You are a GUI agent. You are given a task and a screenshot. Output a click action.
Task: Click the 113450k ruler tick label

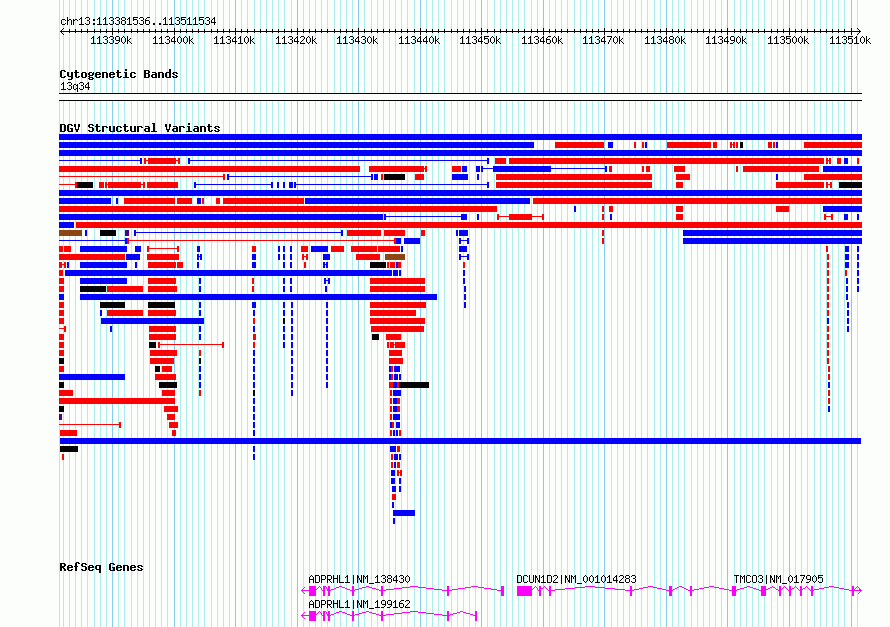[x=480, y=40]
